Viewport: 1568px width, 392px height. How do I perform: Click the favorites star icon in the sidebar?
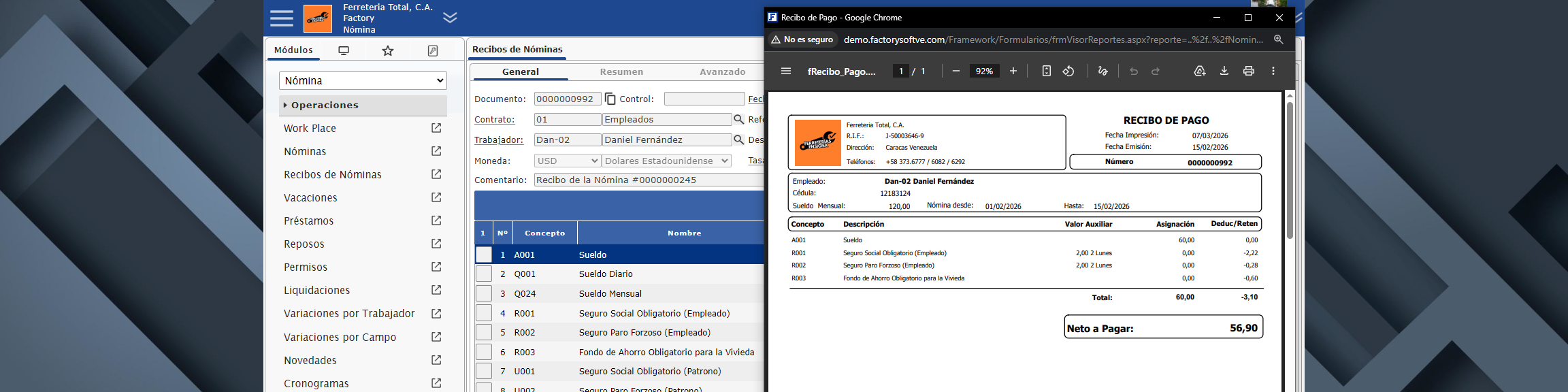pos(388,51)
